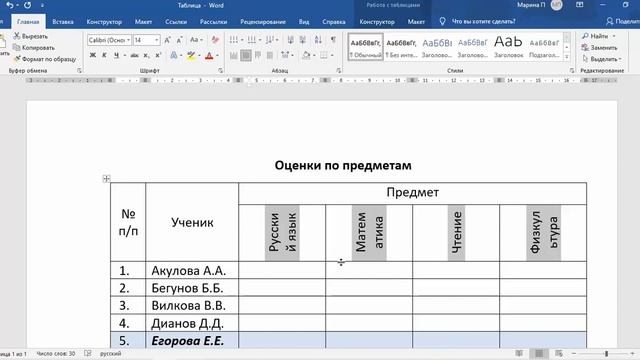Open the Font dialog launcher (Шрифт)
This screenshot has height=360, width=640.
pyautogui.click(x=220, y=71)
